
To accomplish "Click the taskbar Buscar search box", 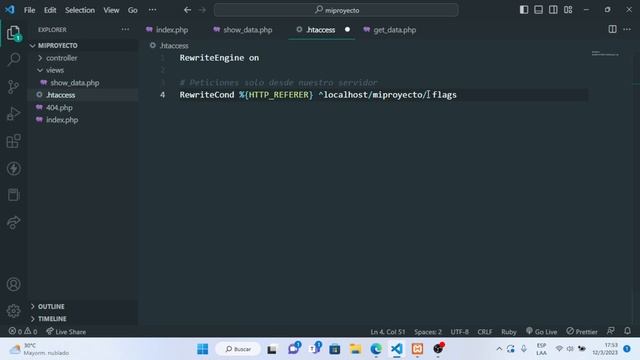I will tap(238, 349).
